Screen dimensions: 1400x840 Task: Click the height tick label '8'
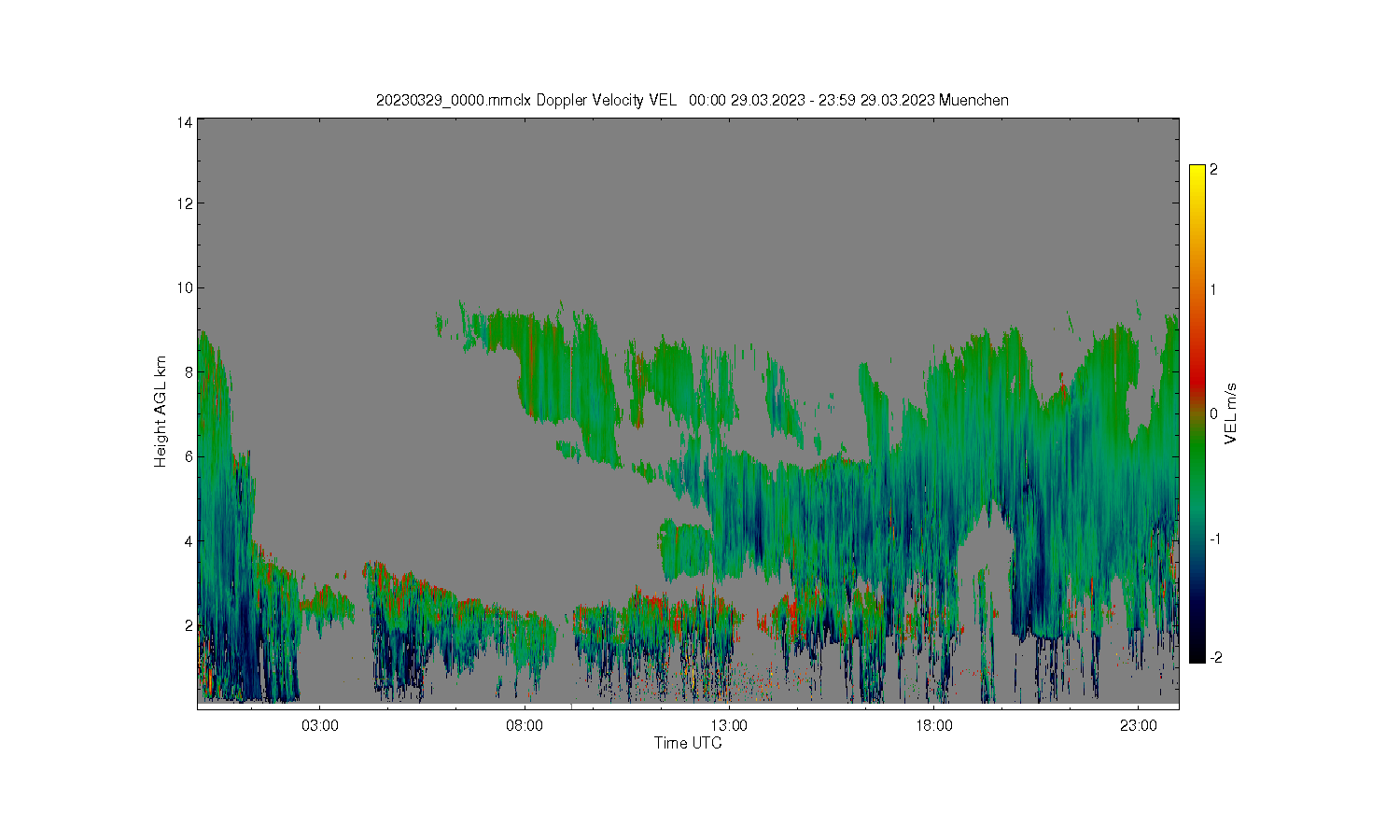click(189, 371)
